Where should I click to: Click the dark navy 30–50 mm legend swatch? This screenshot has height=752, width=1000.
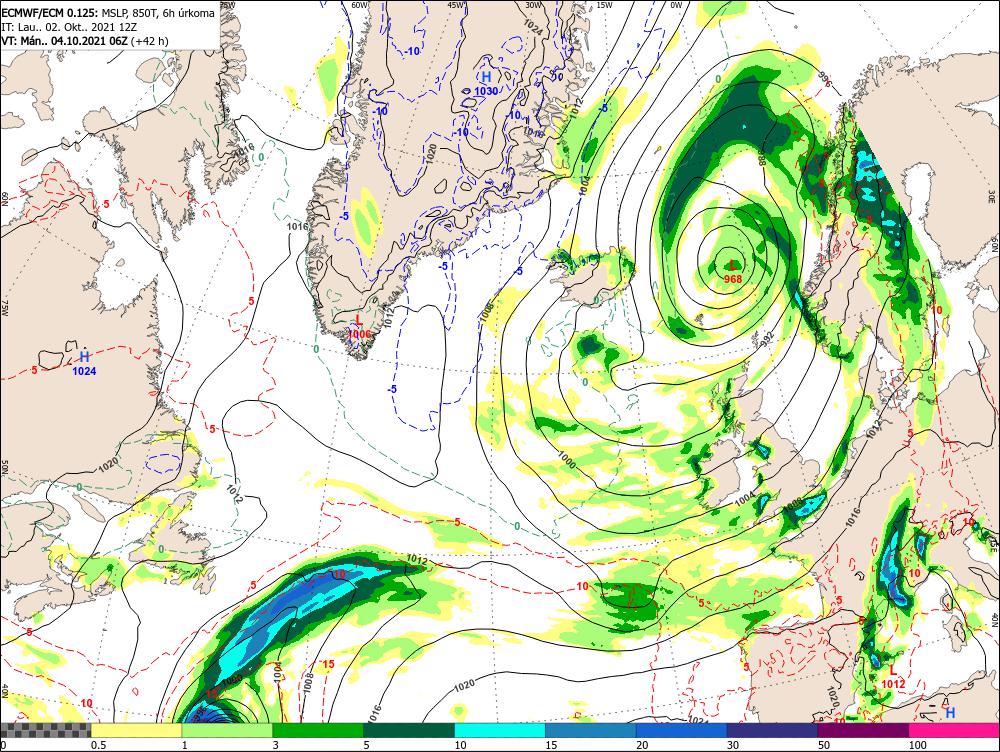pos(772,730)
